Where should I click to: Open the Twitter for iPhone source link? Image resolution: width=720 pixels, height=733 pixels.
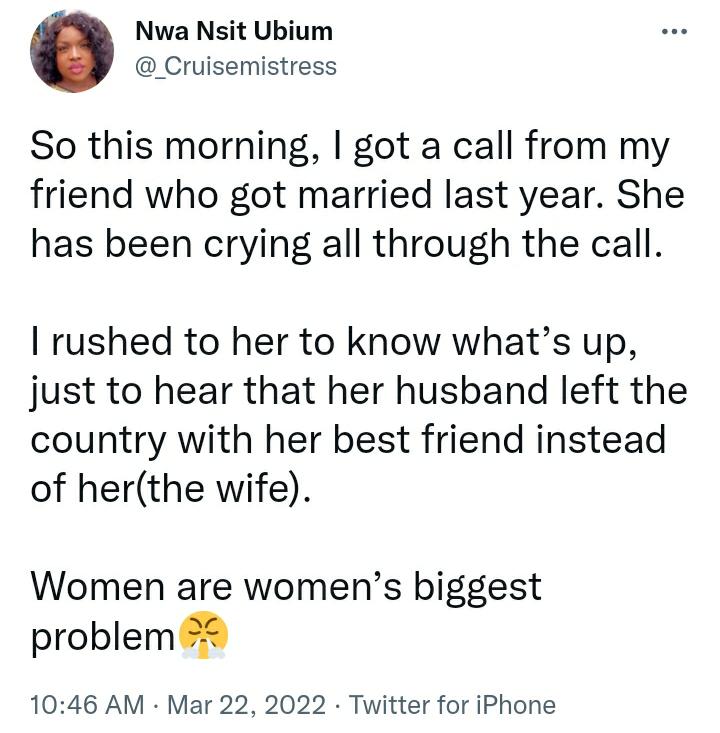452,704
